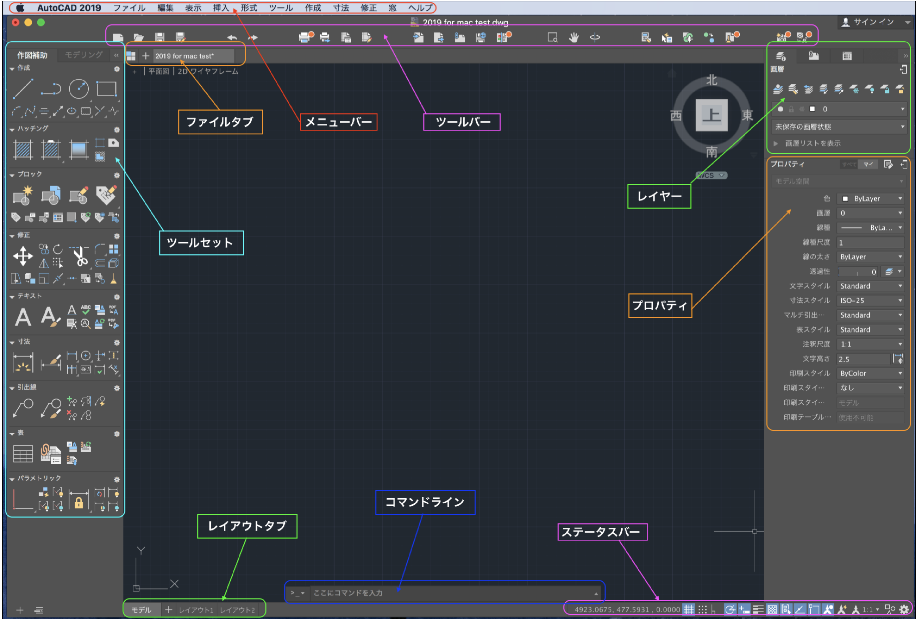Image resolution: width=918 pixels, height=619 pixels.
Task: Click the white 色 swatch in properties
Action: [x=845, y=199]
